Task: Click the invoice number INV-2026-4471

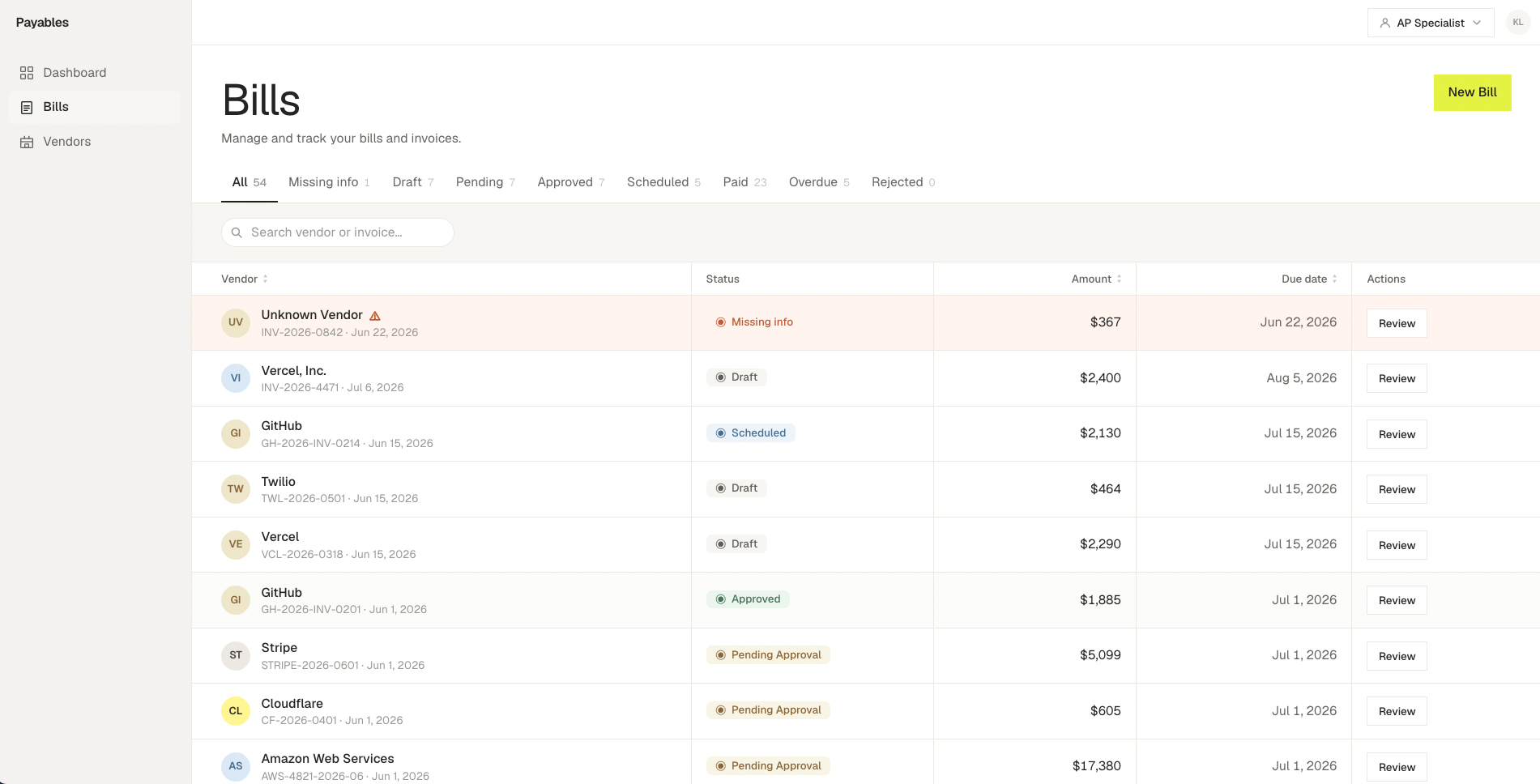Action: pyautogui.click(x=300, y=388)
